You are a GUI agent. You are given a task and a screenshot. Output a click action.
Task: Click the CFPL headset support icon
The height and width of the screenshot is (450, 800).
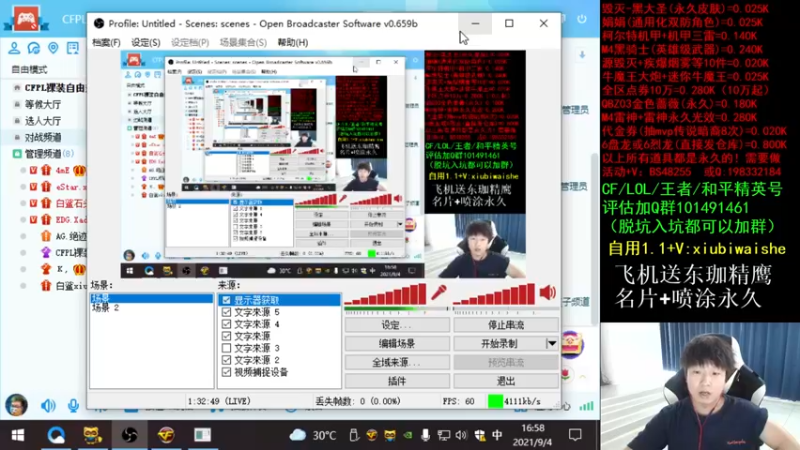(x=34, y=48)
